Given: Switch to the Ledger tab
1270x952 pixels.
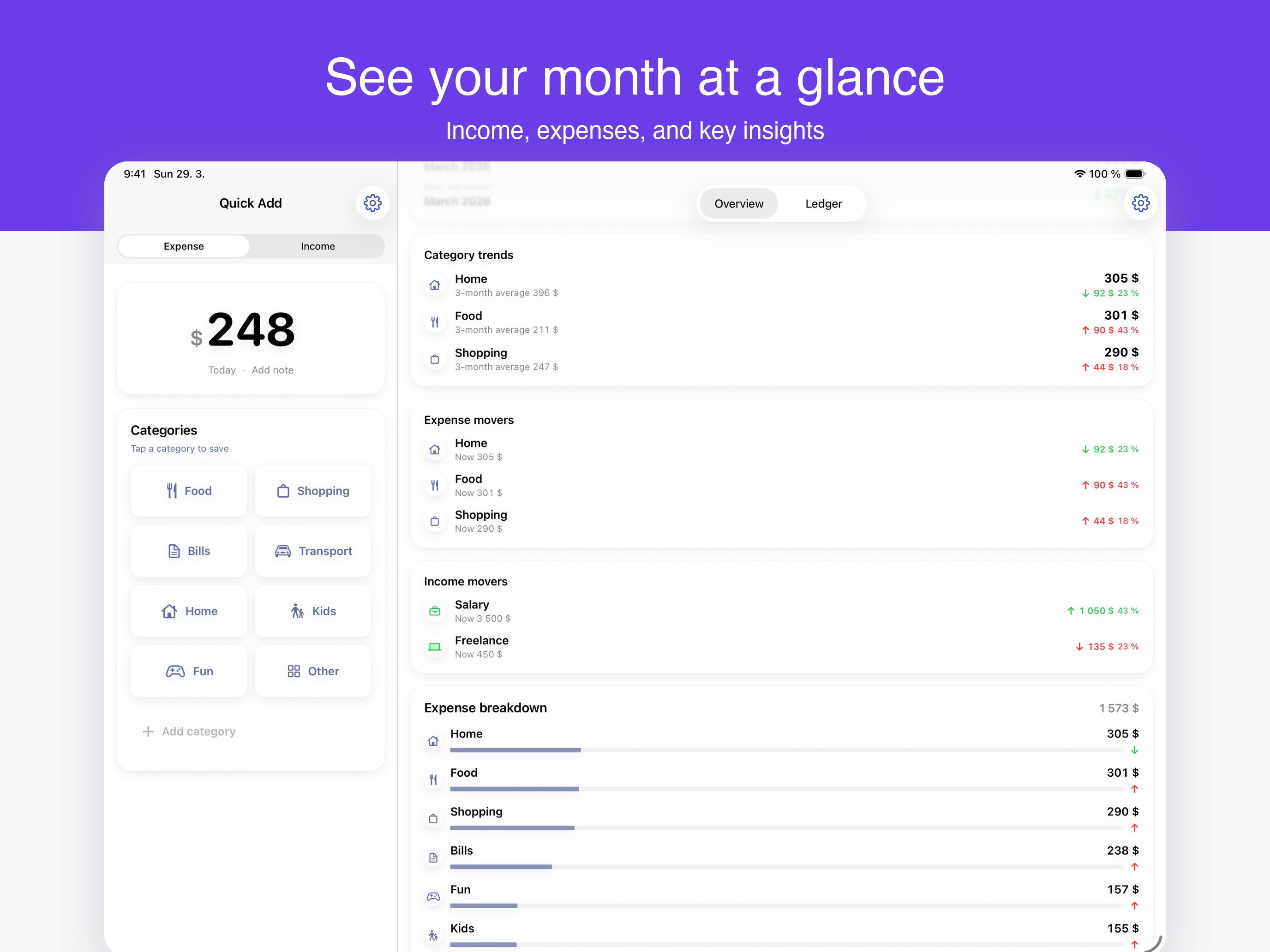Looking at the screenshot, I should (823, 204).
